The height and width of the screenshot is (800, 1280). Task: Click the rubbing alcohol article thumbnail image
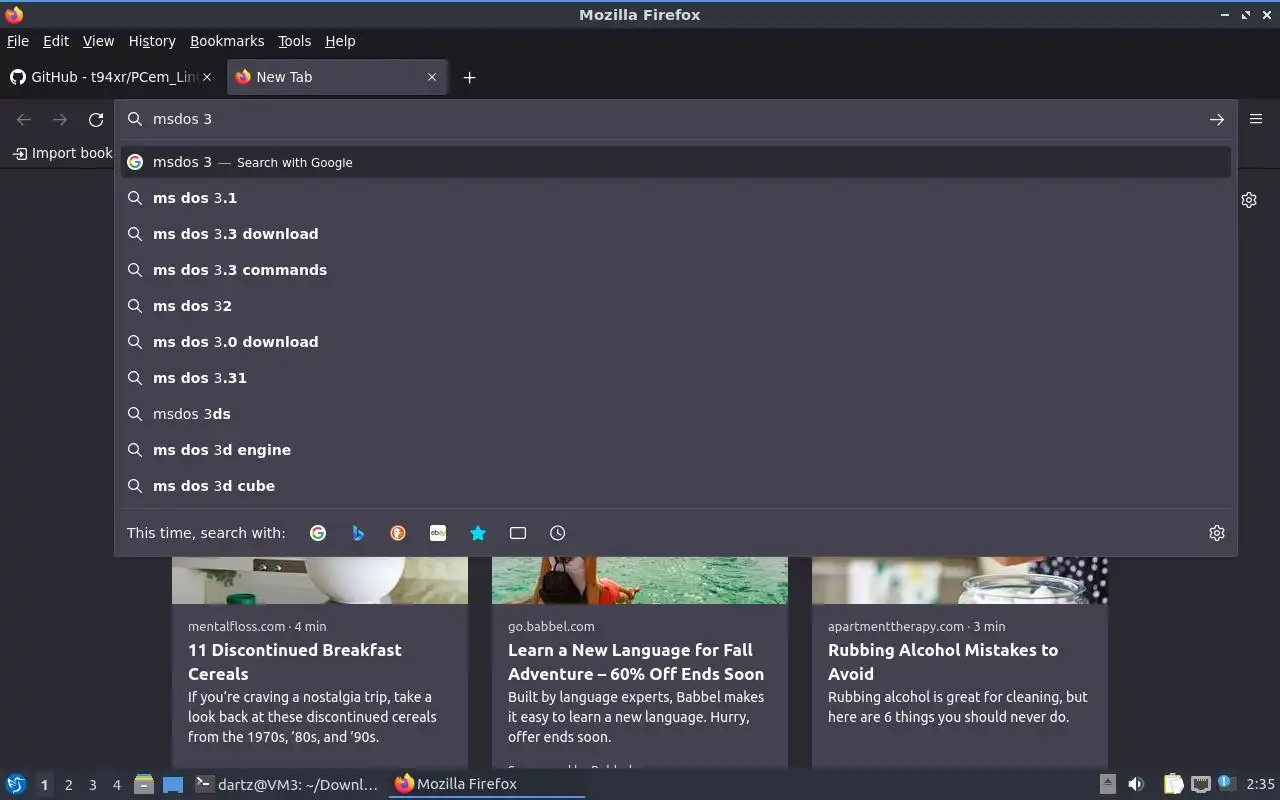coord(960,580)
